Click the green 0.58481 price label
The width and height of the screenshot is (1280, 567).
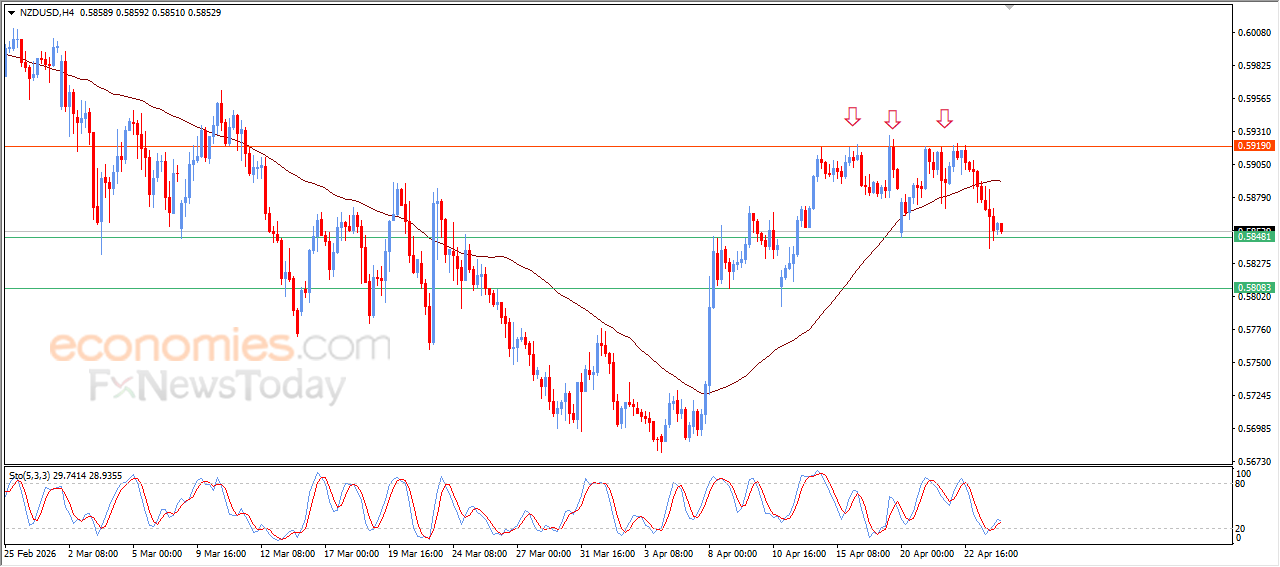1254,236
